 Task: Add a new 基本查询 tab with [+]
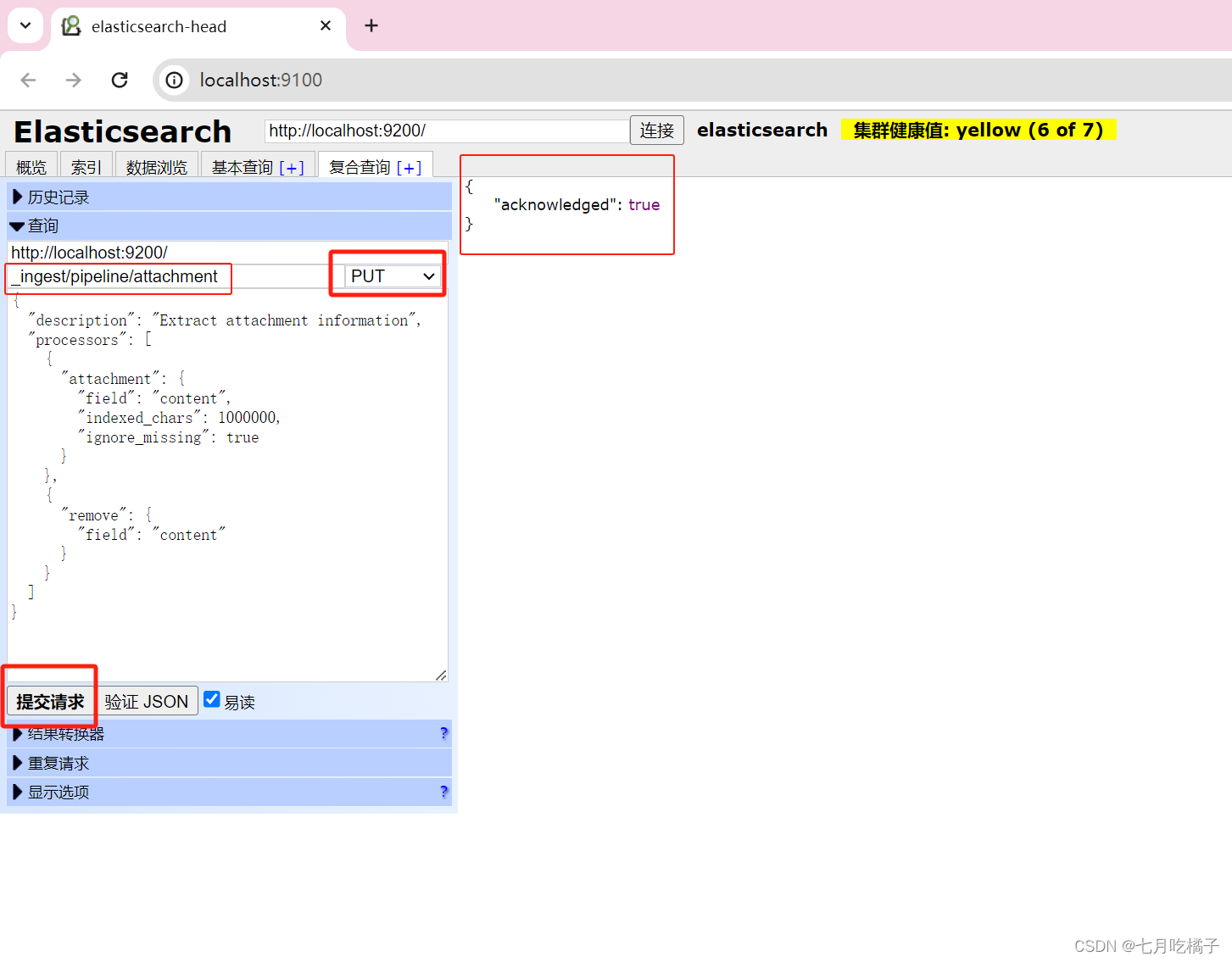[292, 167]
